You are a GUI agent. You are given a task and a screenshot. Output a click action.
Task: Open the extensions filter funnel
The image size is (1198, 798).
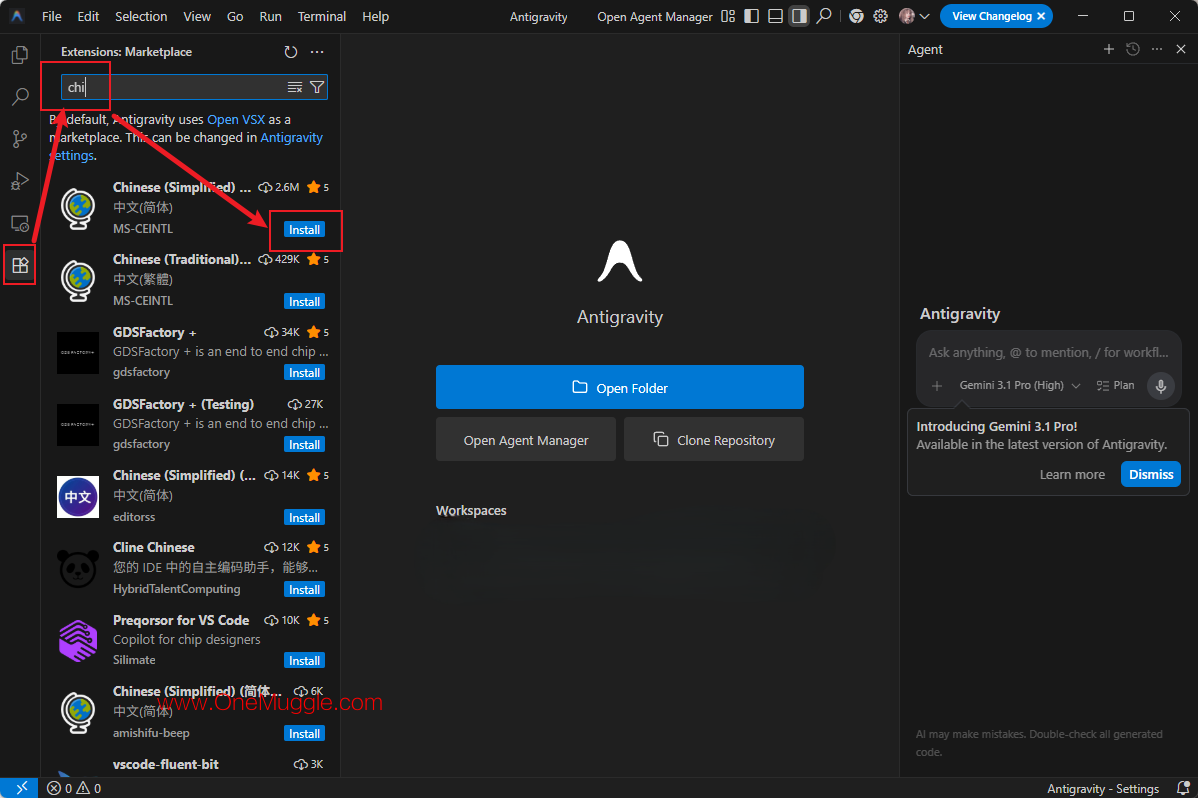coord(317,87)
